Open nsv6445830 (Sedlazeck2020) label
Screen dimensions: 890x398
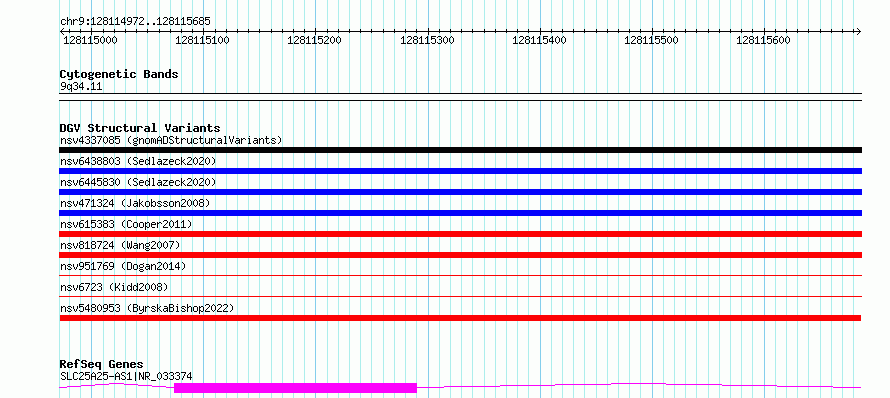138,182
